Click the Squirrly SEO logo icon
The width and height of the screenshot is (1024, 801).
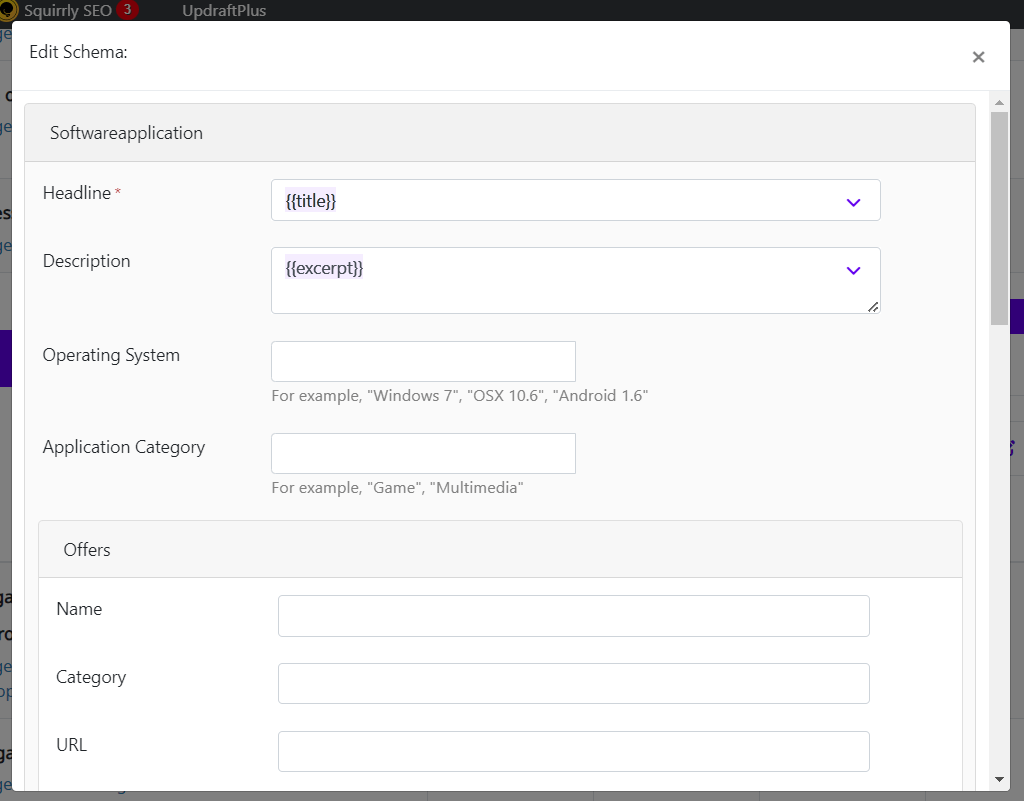(x=8, y=10)
